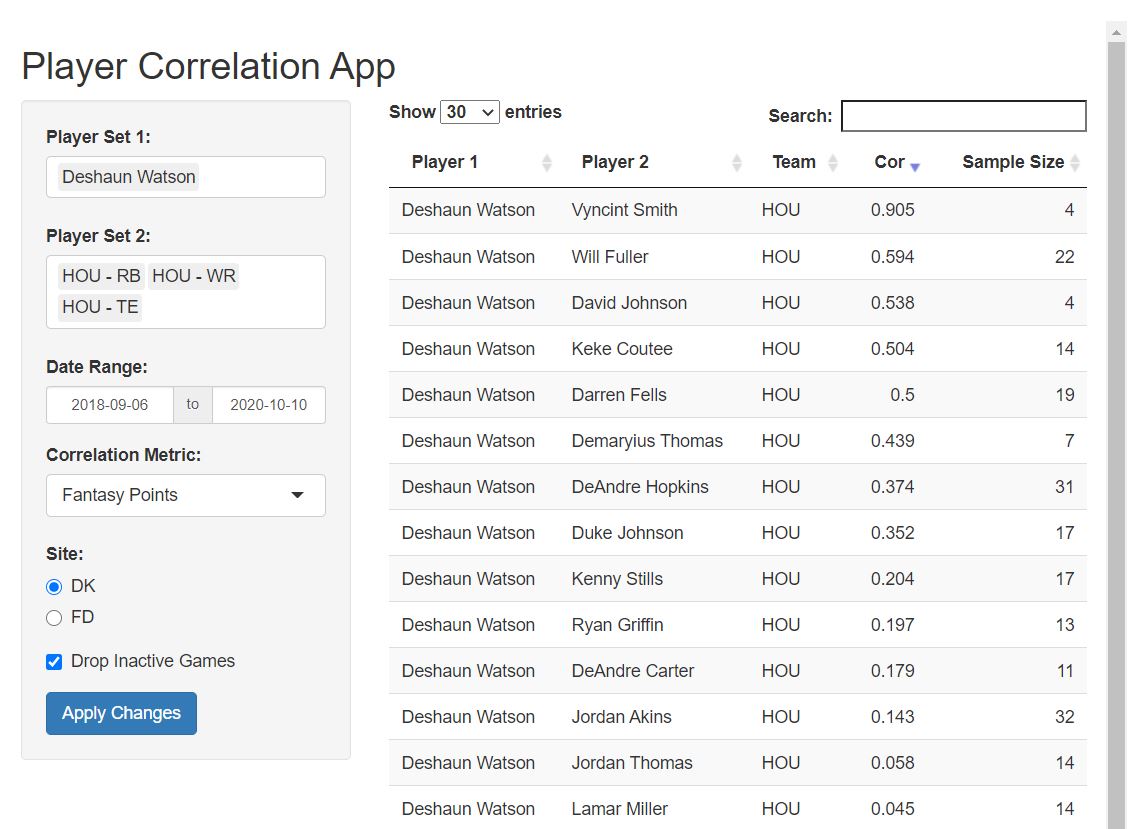Viewport: 1135px width, 829px height.
Task: Select Demaryius Thomas cell
Action: point(647,441)
